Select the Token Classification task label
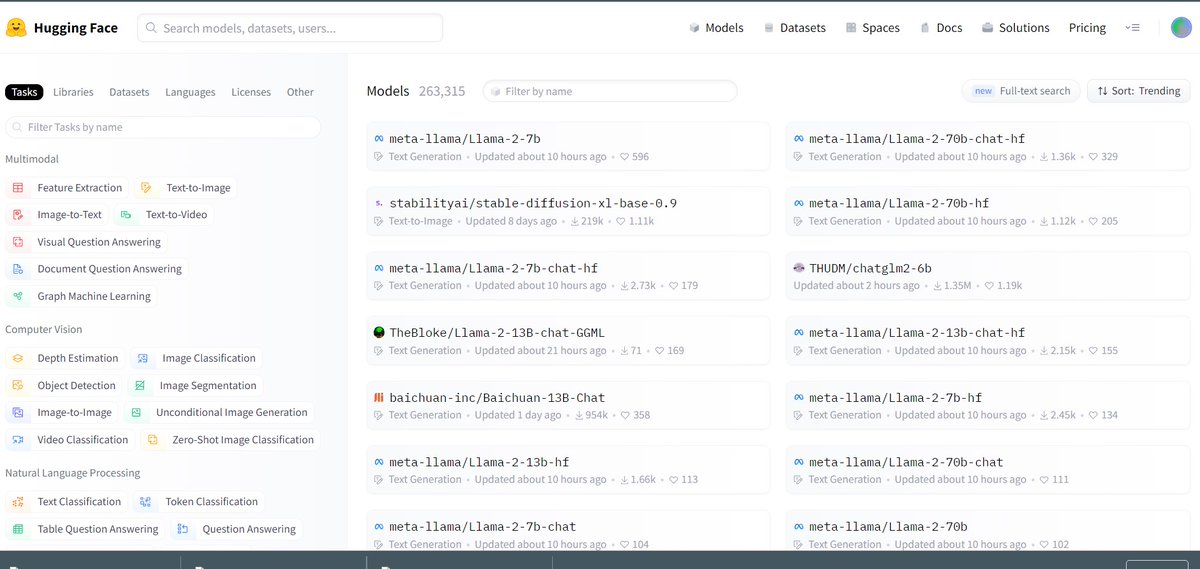The image size is (1200, 569). coord(211,502)
